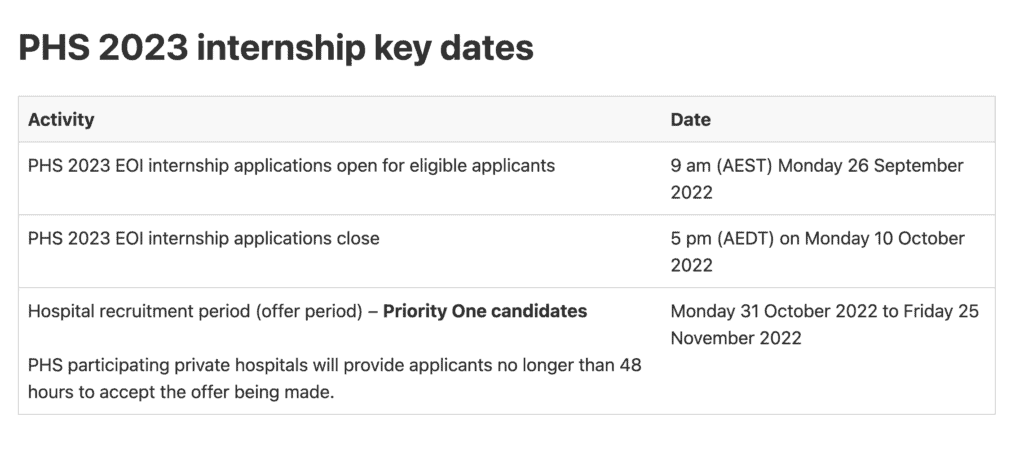Viewport: 1024px width, 453px height.
Task: Click the "PHS 2023 internship key dates" heading
Action: tap(276, 48)
